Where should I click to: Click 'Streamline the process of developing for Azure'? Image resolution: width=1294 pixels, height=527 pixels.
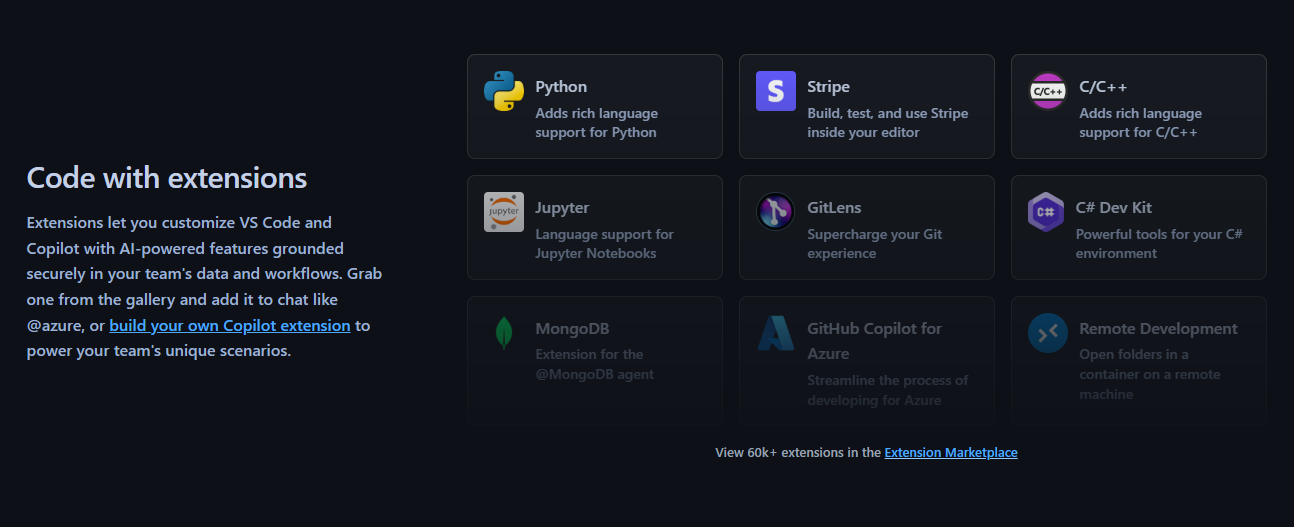pos(888,391)
